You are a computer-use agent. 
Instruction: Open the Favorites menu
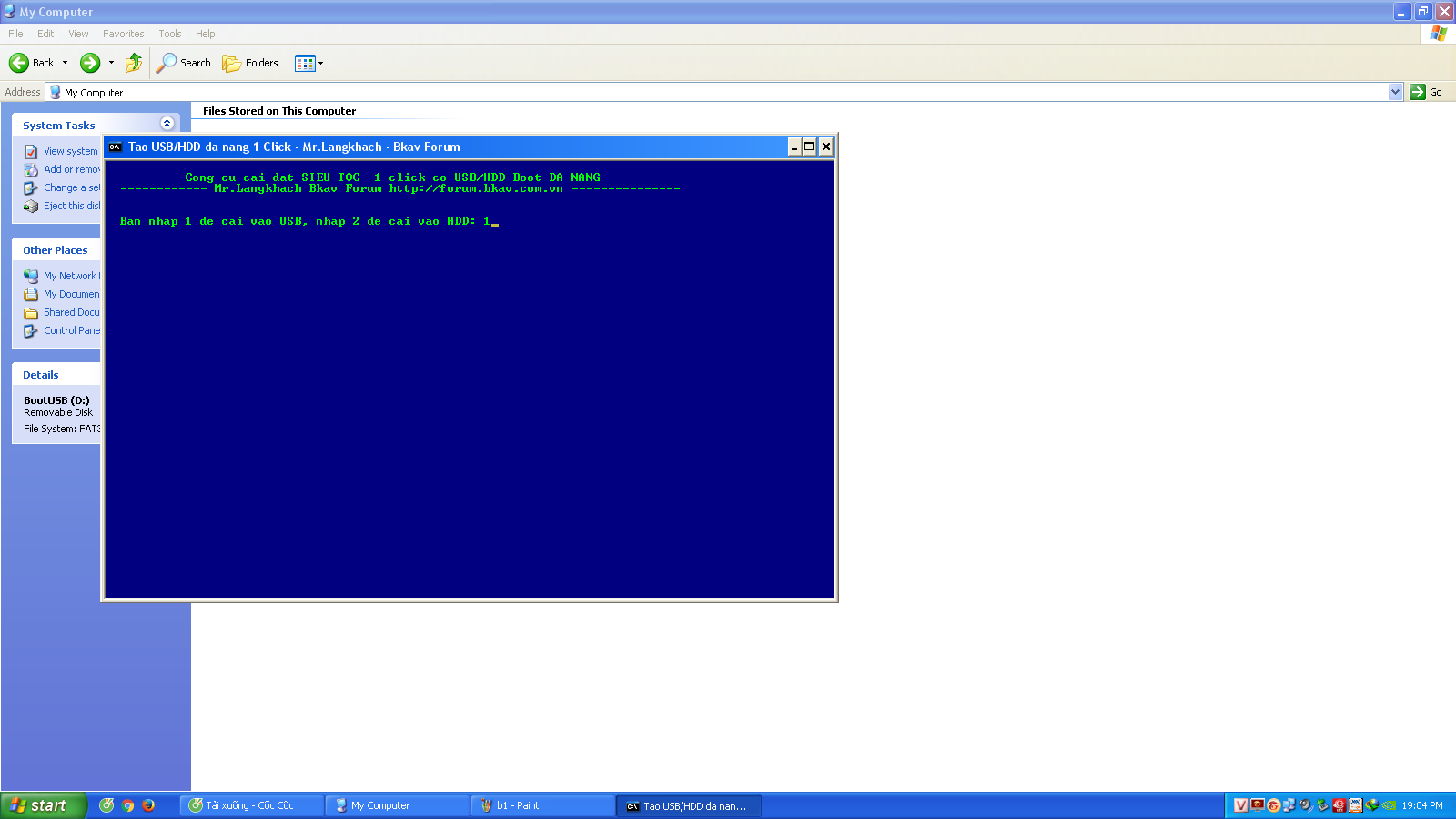click(x=123, y=34)
